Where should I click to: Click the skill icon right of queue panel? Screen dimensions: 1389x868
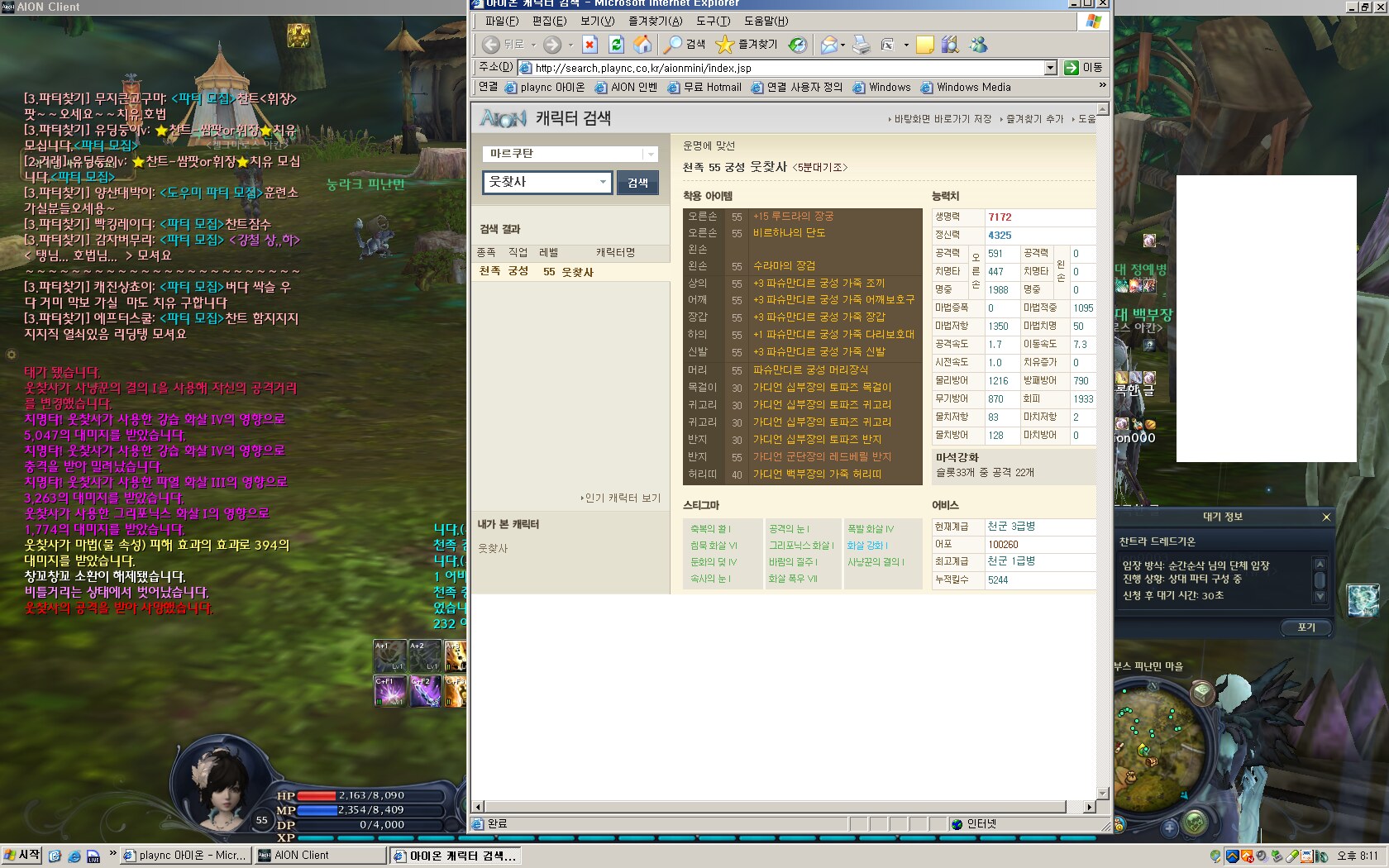1363,600
